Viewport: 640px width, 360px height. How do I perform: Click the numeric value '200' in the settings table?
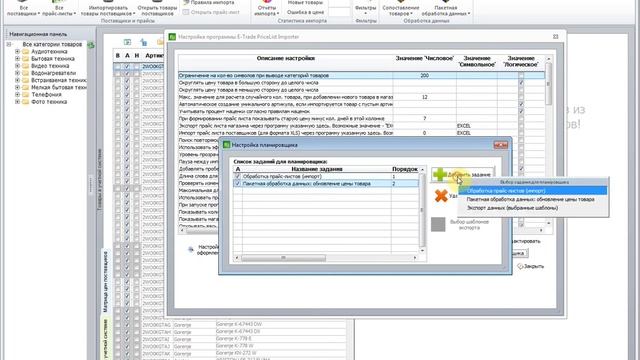click(x=424, y=76)
